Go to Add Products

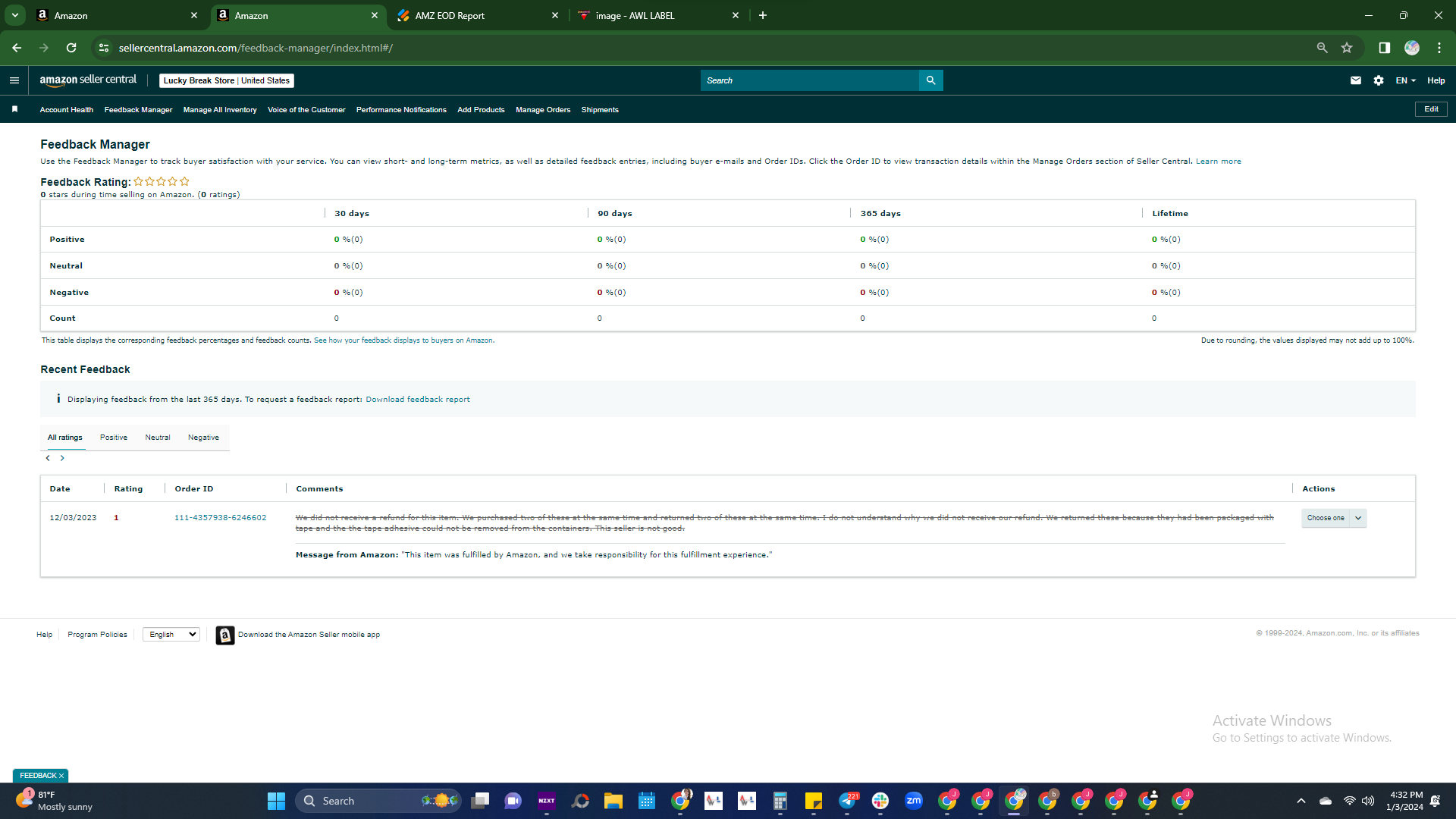(481, 110)
